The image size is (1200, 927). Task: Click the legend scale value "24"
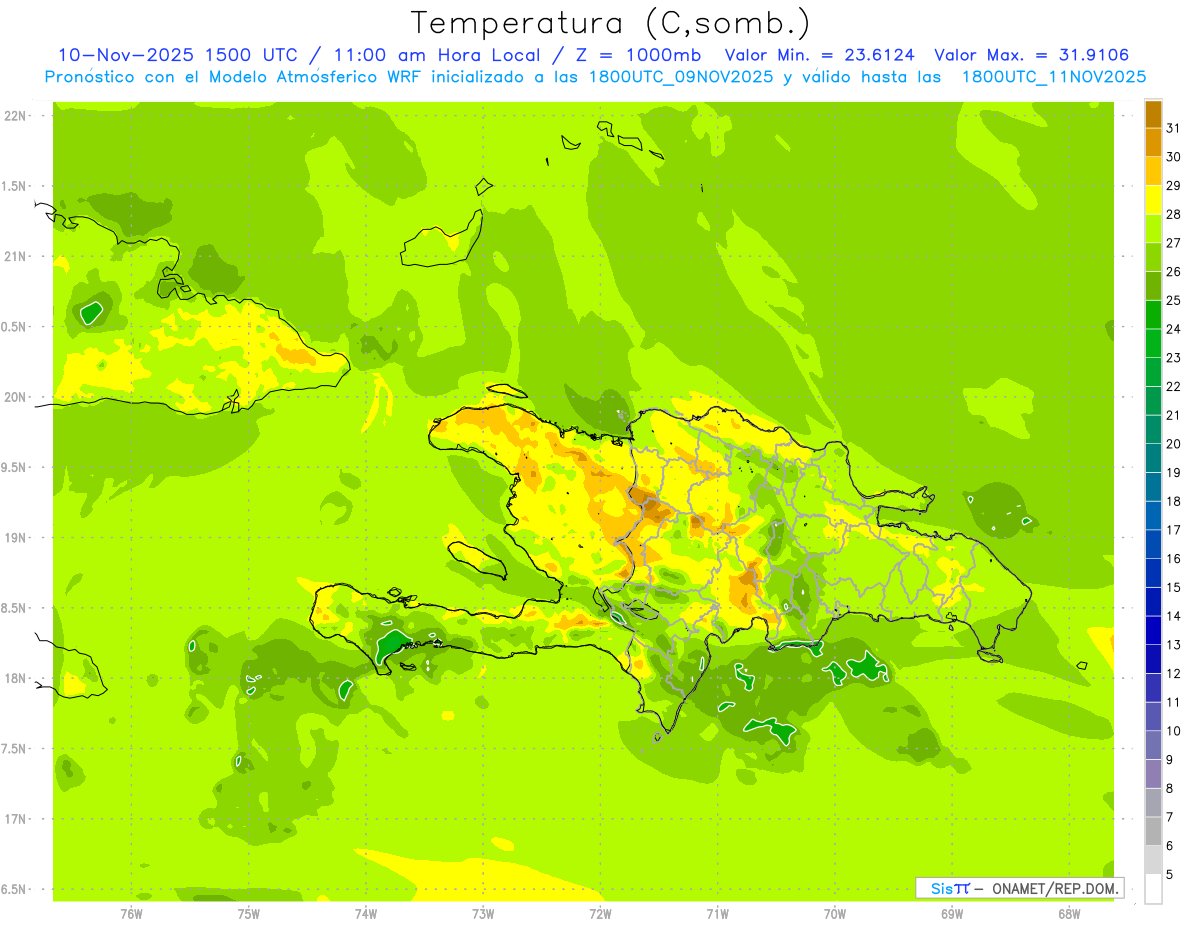click(1174, 329)
